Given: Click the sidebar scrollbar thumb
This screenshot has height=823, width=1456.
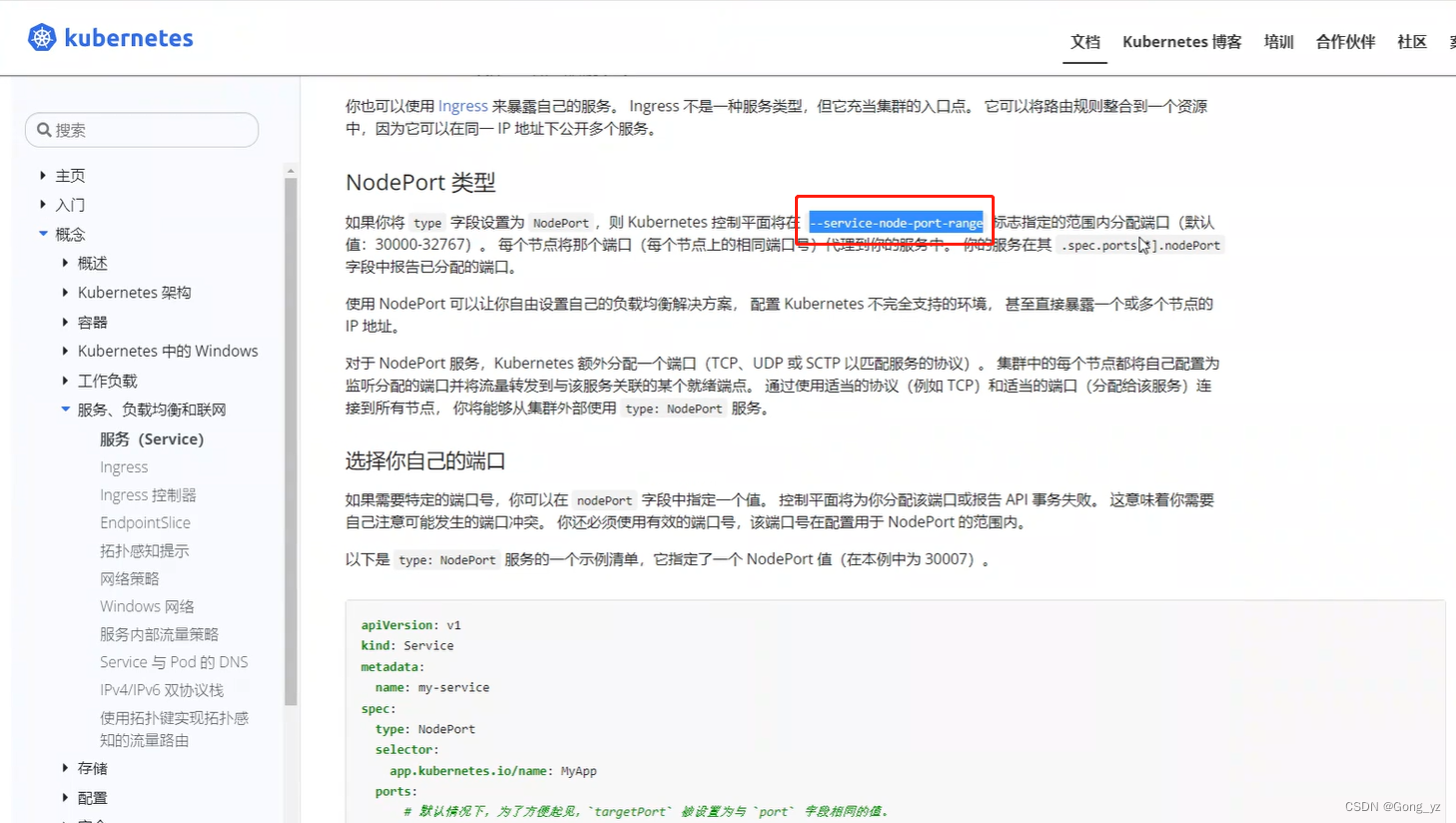Looking at the screenshot, I should (291, 440).
